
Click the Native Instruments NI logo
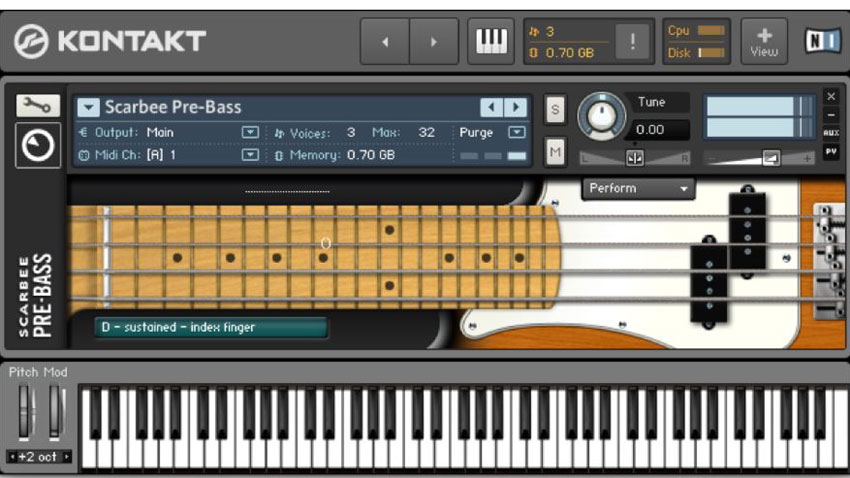click(x=822, y=41)
